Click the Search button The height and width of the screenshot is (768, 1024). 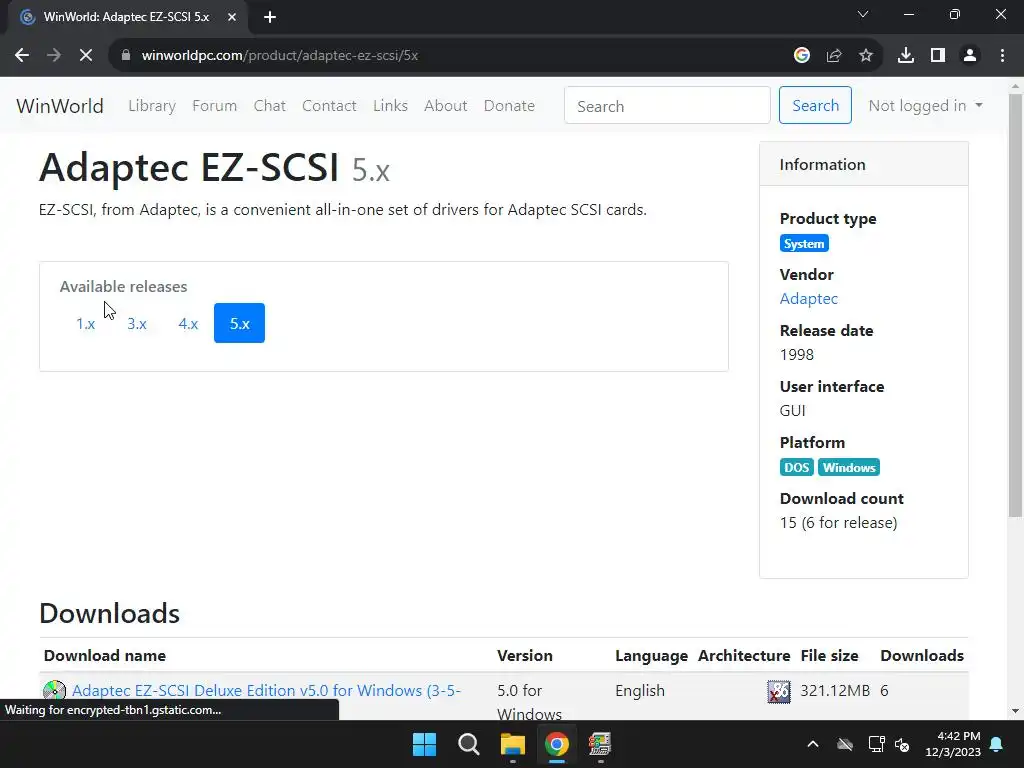(815, 105)
